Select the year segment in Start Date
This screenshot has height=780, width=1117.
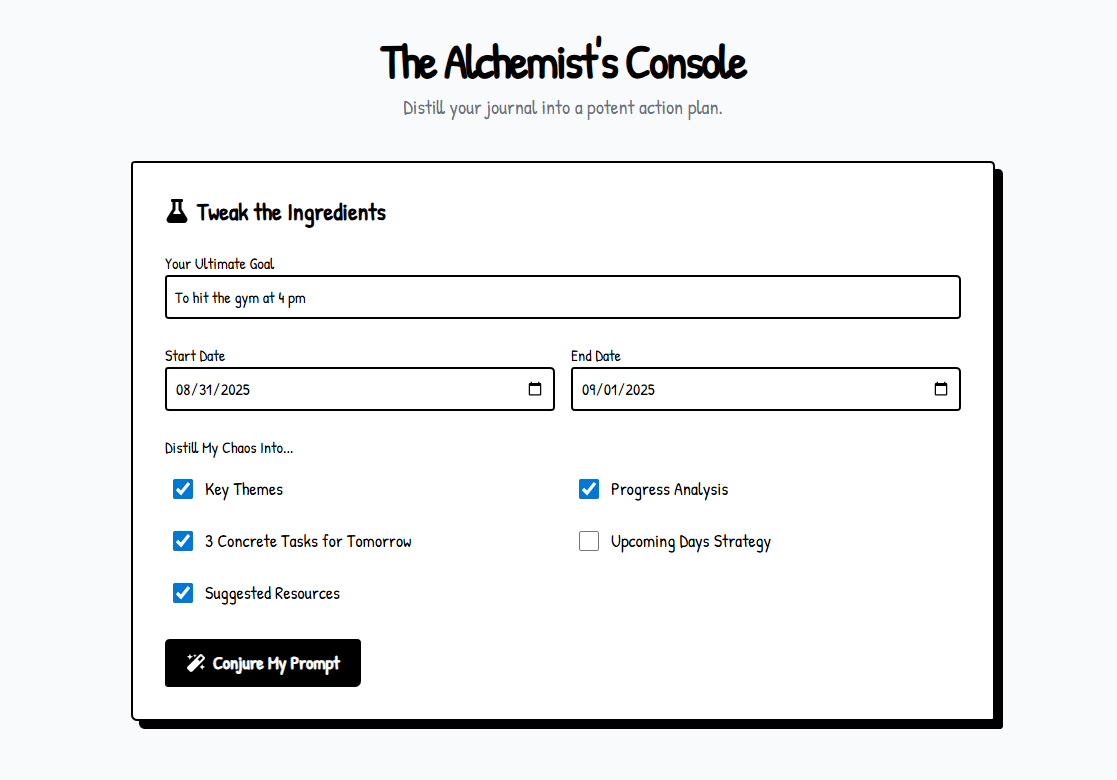235,390
